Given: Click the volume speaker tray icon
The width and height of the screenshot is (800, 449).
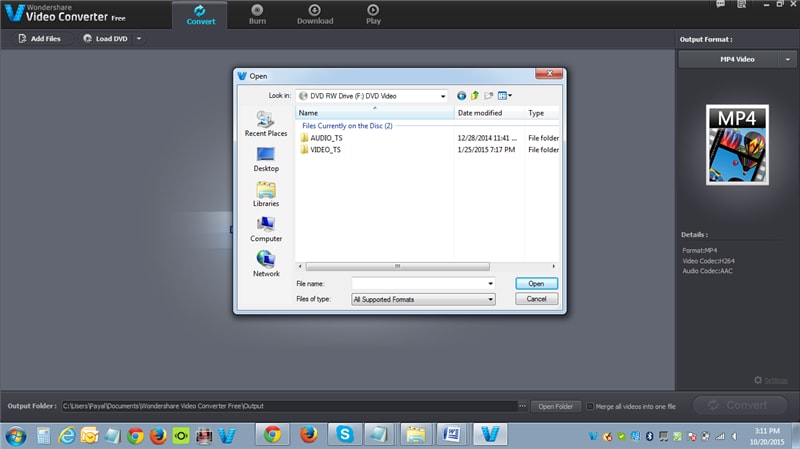Looking at the screenshot, I should point(735,436).
